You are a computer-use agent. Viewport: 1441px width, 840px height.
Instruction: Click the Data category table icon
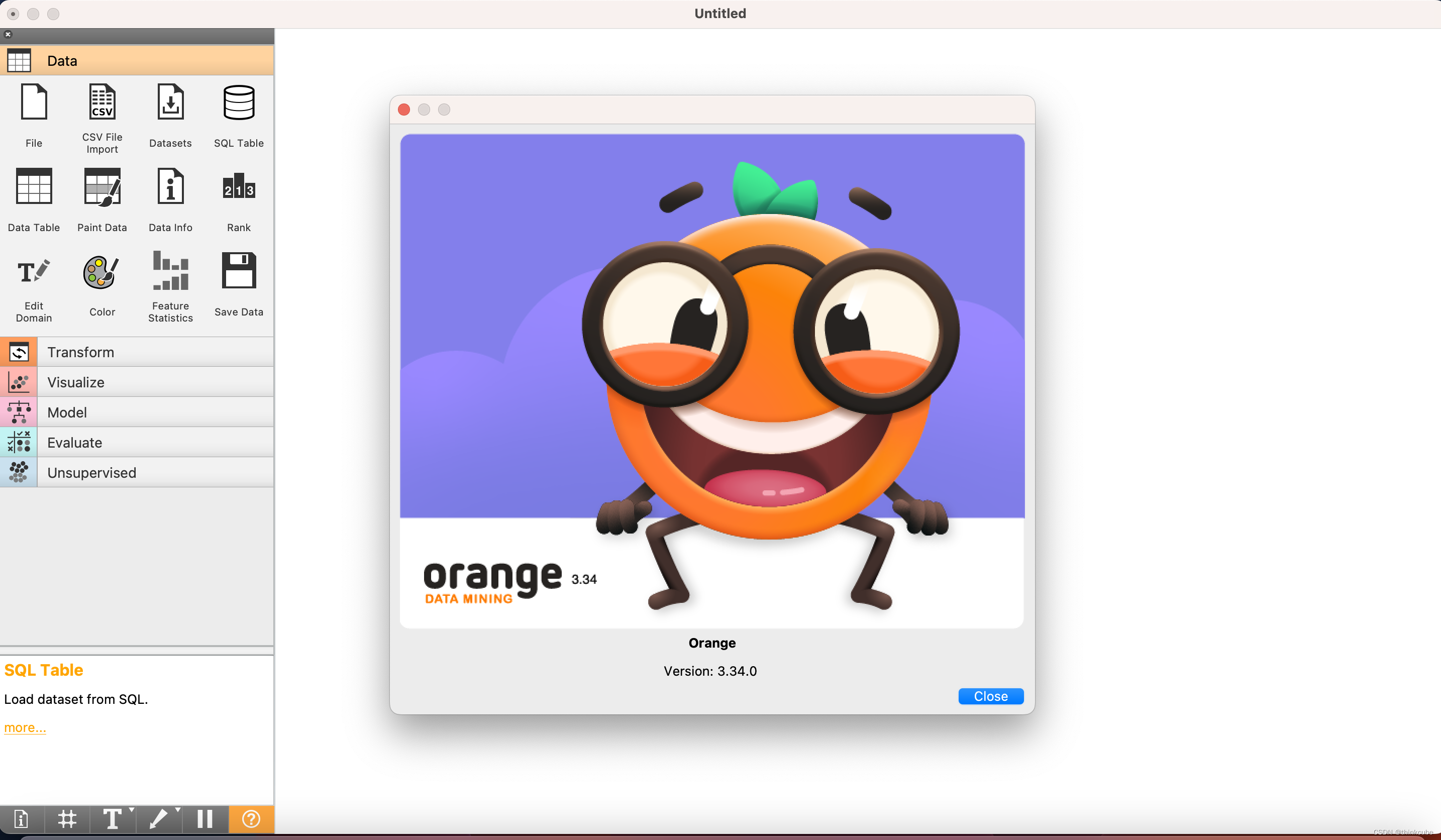pyautogui.click(x=19, y=61)
